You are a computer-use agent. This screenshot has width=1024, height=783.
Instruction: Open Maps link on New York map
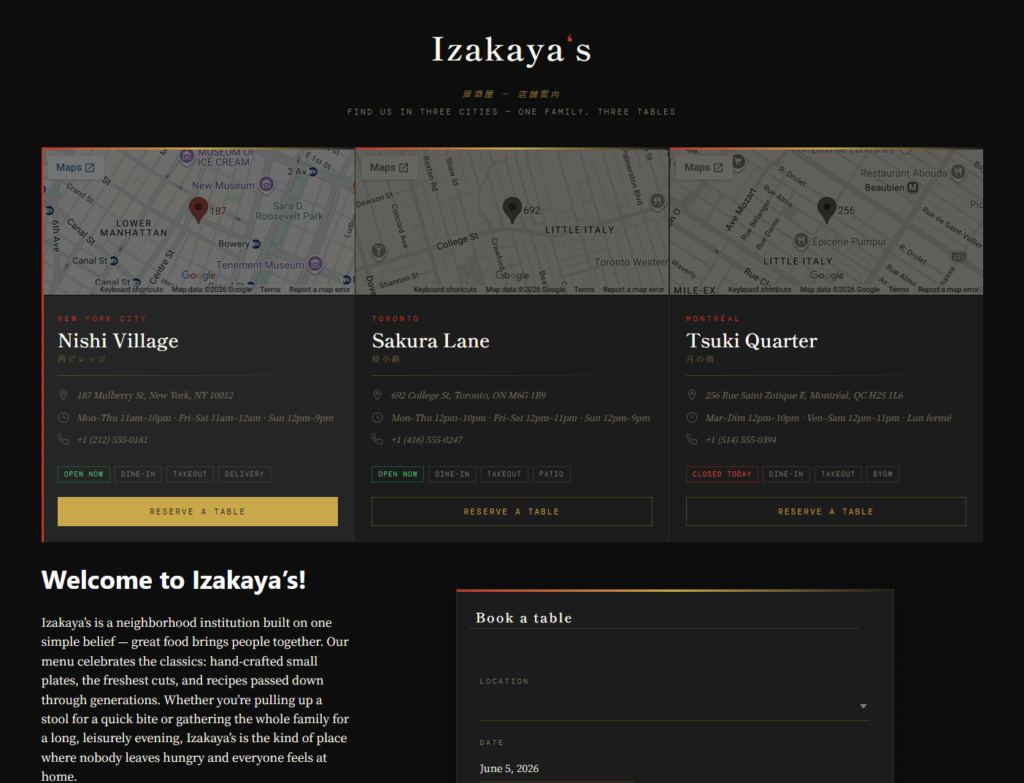75,167
